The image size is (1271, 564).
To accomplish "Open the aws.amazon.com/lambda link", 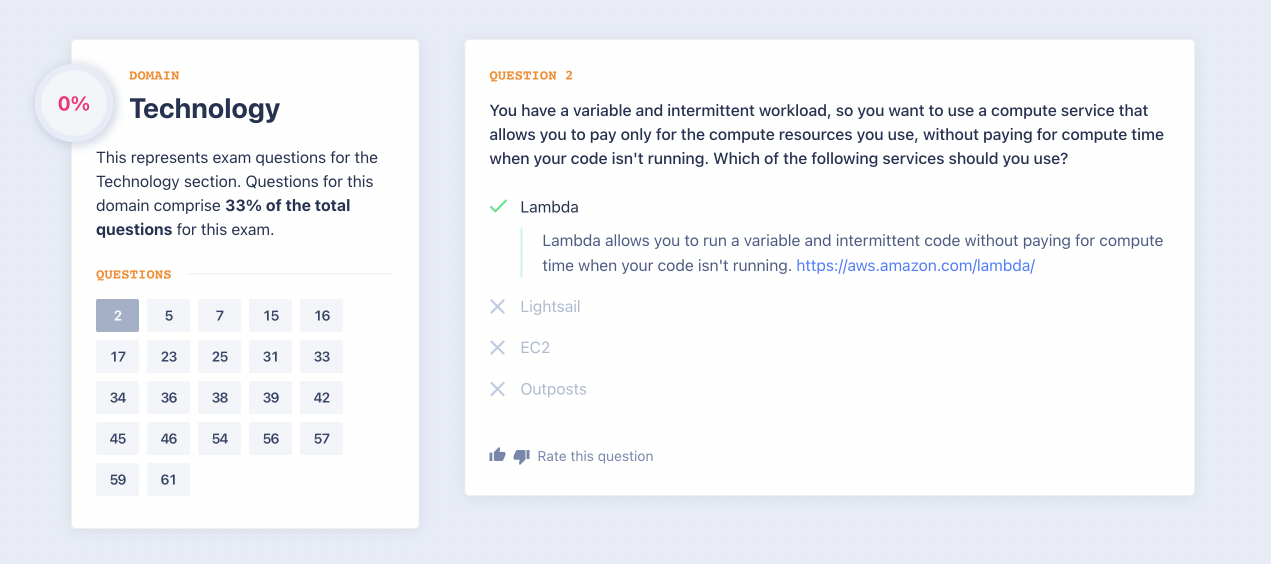I will 915,266.
